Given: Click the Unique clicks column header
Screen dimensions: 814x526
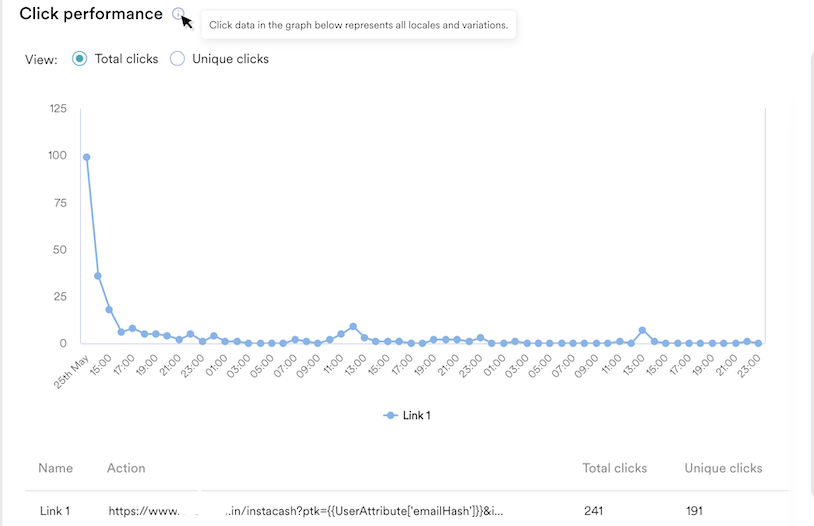Looking at the screenshot, I should pyautogui.click(x=723, y=468).
